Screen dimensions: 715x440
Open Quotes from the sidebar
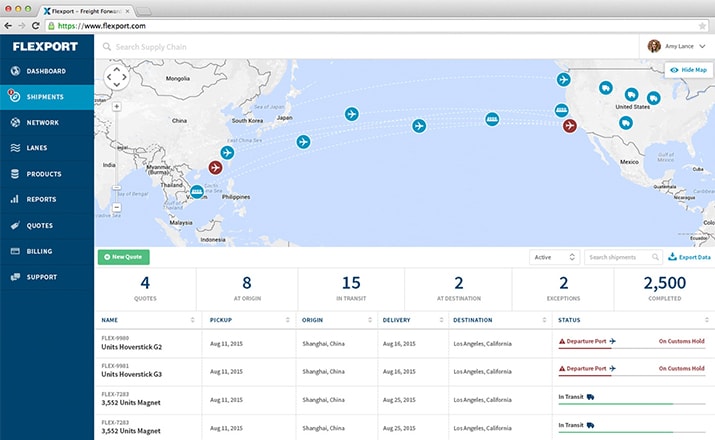pos(47,225)
